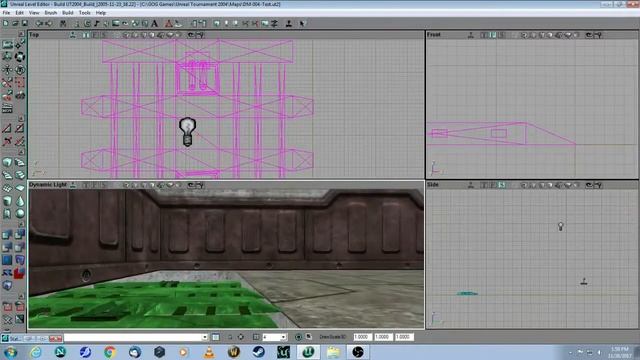This screenshot has width=640, height=360.
Task: Click the Add Volume icon
Action: pyautogui.click(x=7, y=285)
